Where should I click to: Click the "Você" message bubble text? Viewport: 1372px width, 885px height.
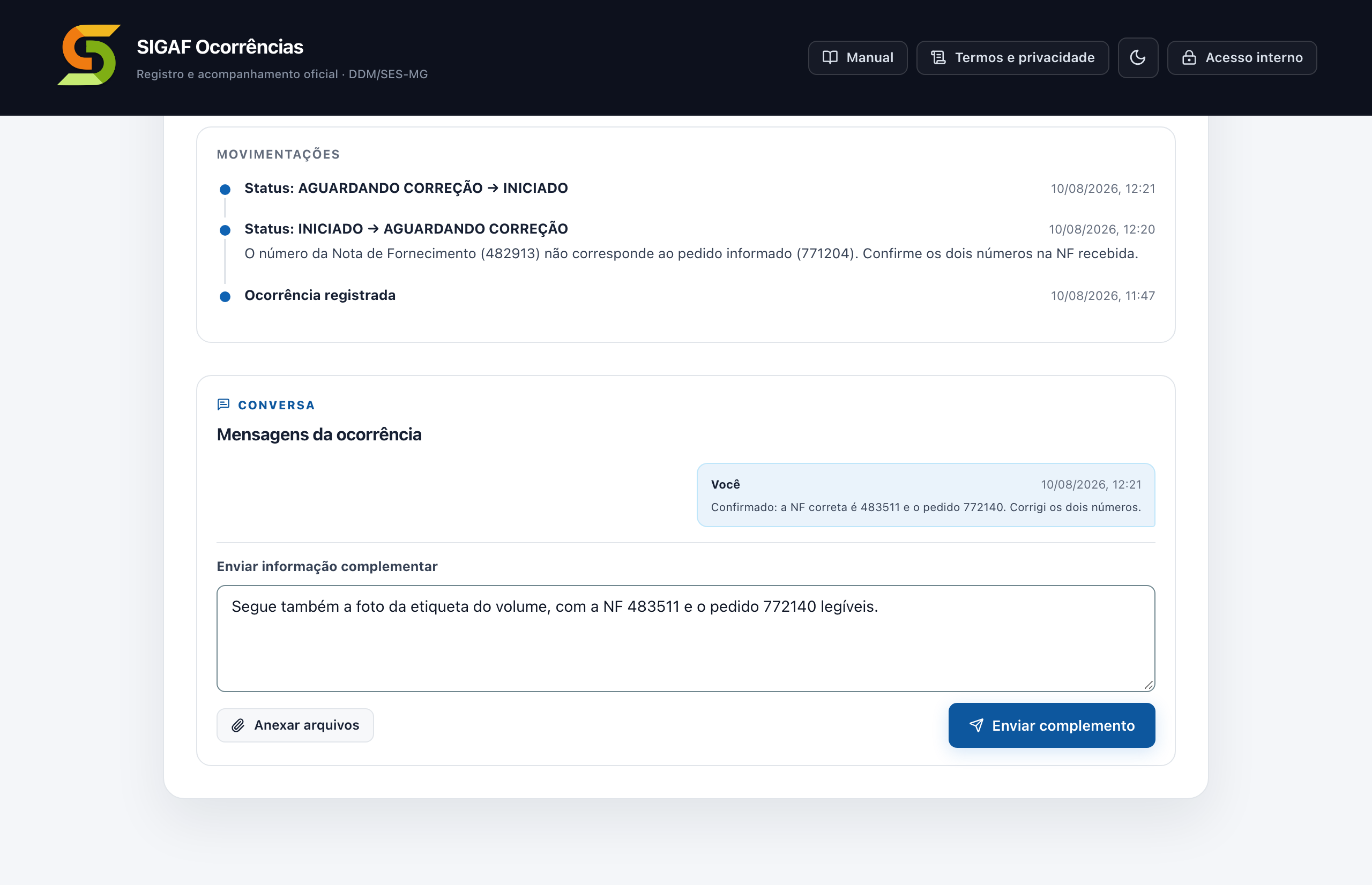tap(926, 507)
